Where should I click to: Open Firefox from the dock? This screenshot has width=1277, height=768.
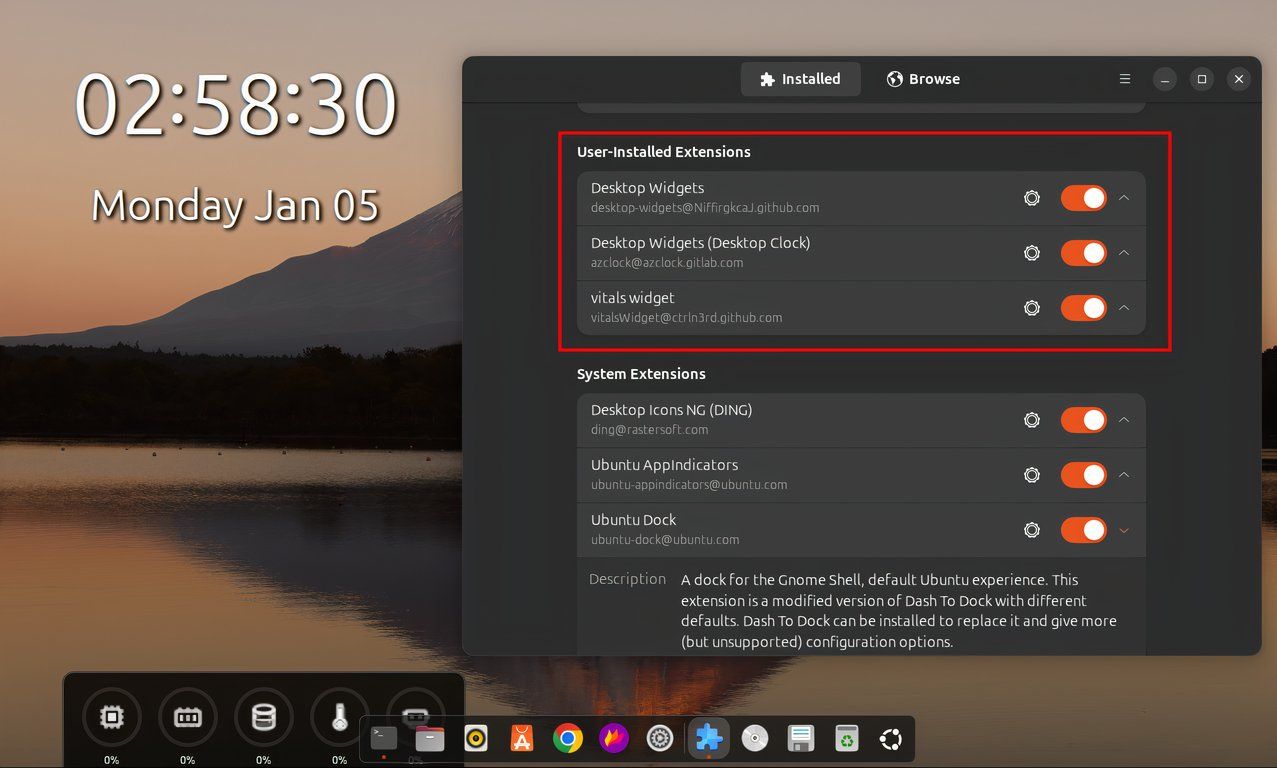coord(613,738)
